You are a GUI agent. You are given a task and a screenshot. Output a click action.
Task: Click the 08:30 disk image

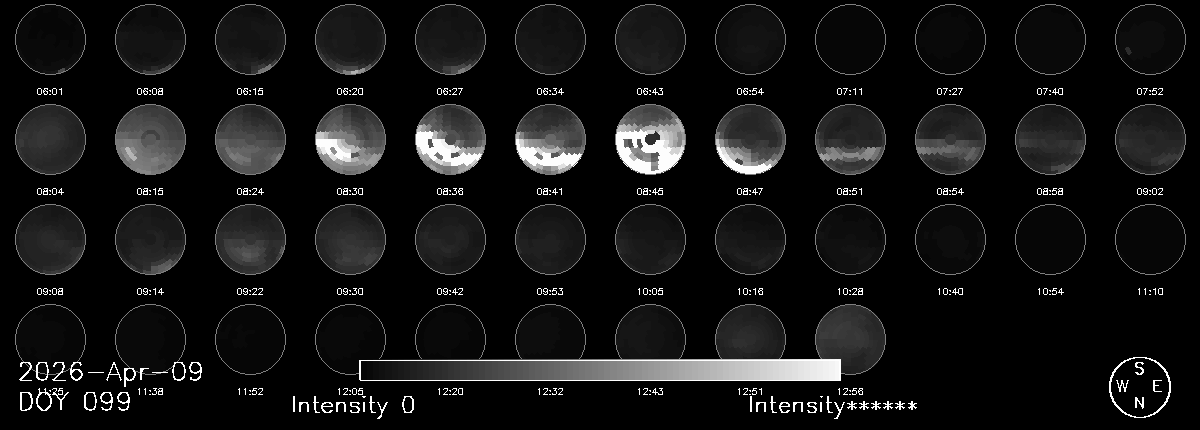pos(350,140)
